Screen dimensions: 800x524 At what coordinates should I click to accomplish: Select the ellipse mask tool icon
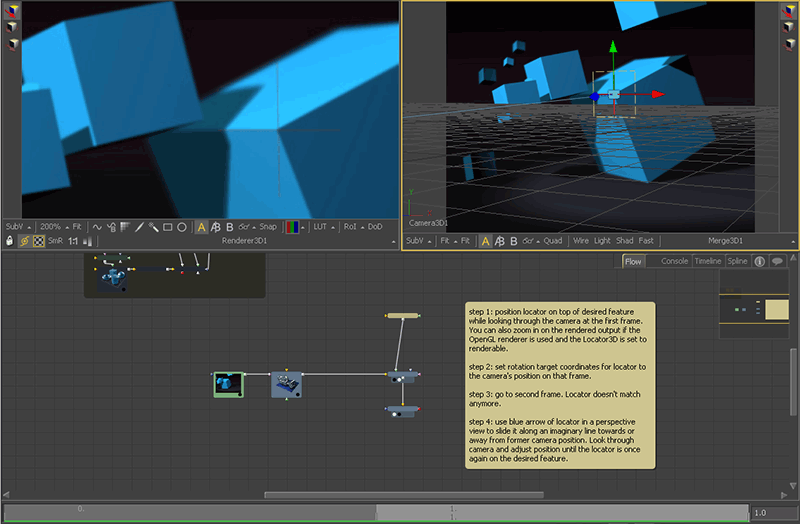click(x=182, y=227)
